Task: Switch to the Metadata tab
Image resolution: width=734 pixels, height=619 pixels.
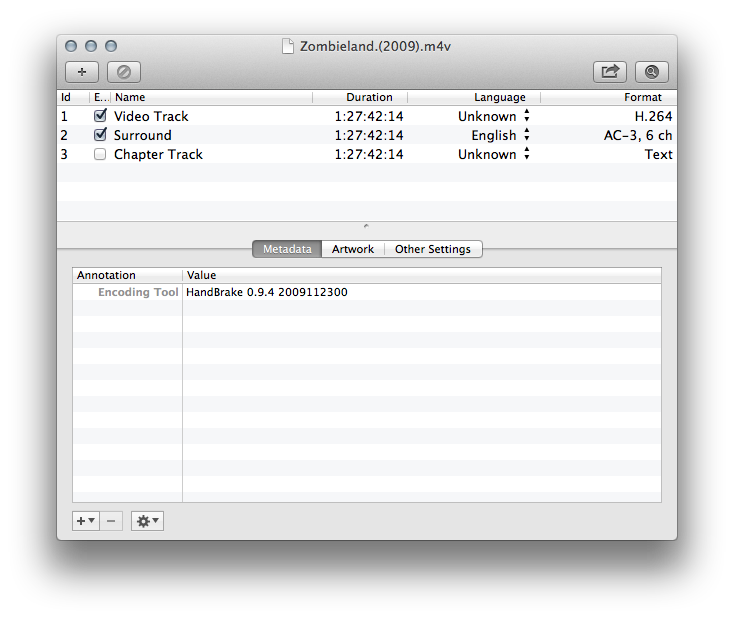Action: pos(287,249)
